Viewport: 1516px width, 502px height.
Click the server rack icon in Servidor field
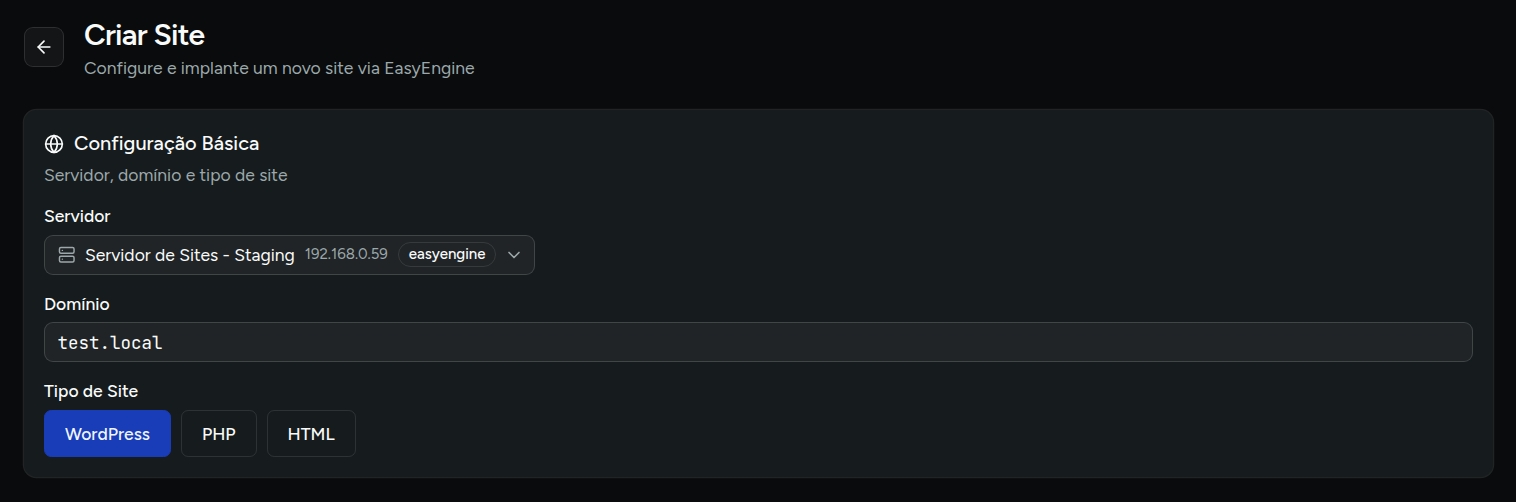67,255
